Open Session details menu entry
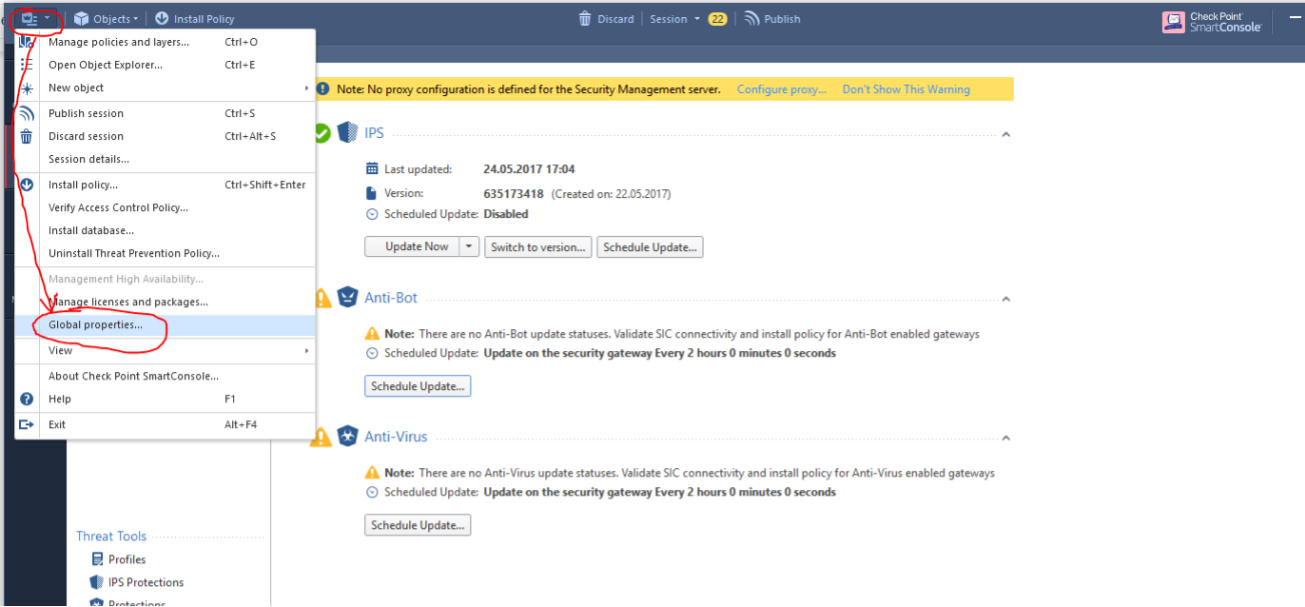The height and width of the screenshot is (607, 1305). click(x=165, y=159)
